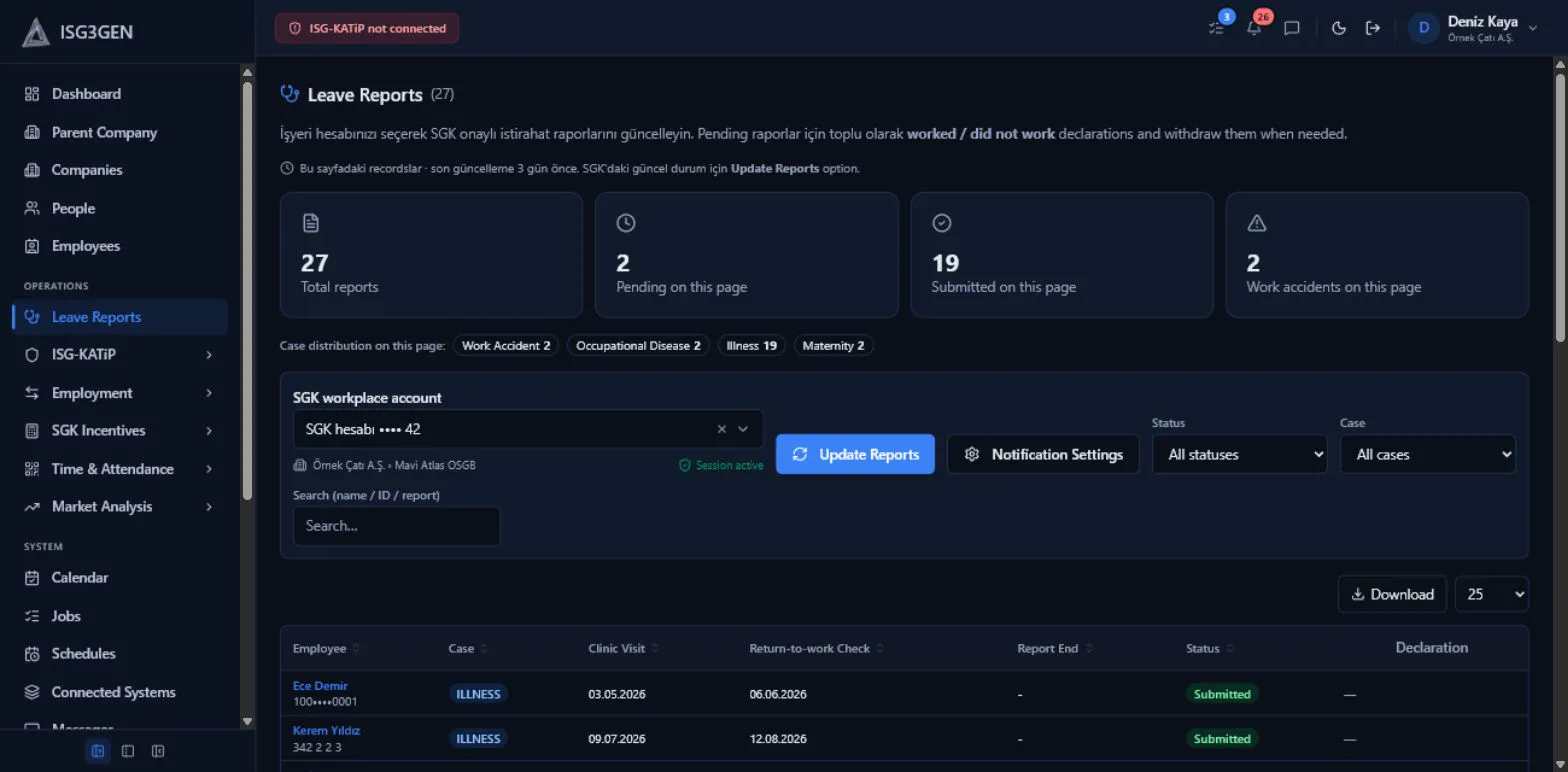The height and width of the screenshot is (772, 1568).
Task: Click the Illness 19 chip
Action: coord(751,346)
